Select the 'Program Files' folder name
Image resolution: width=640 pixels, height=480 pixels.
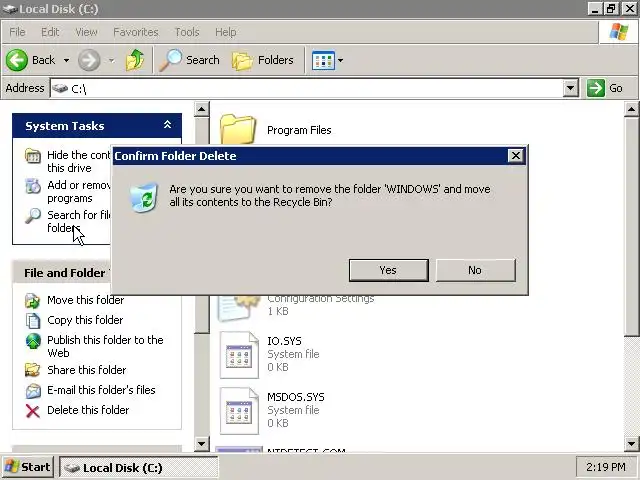pyautogui.click(x=299, y=130)
